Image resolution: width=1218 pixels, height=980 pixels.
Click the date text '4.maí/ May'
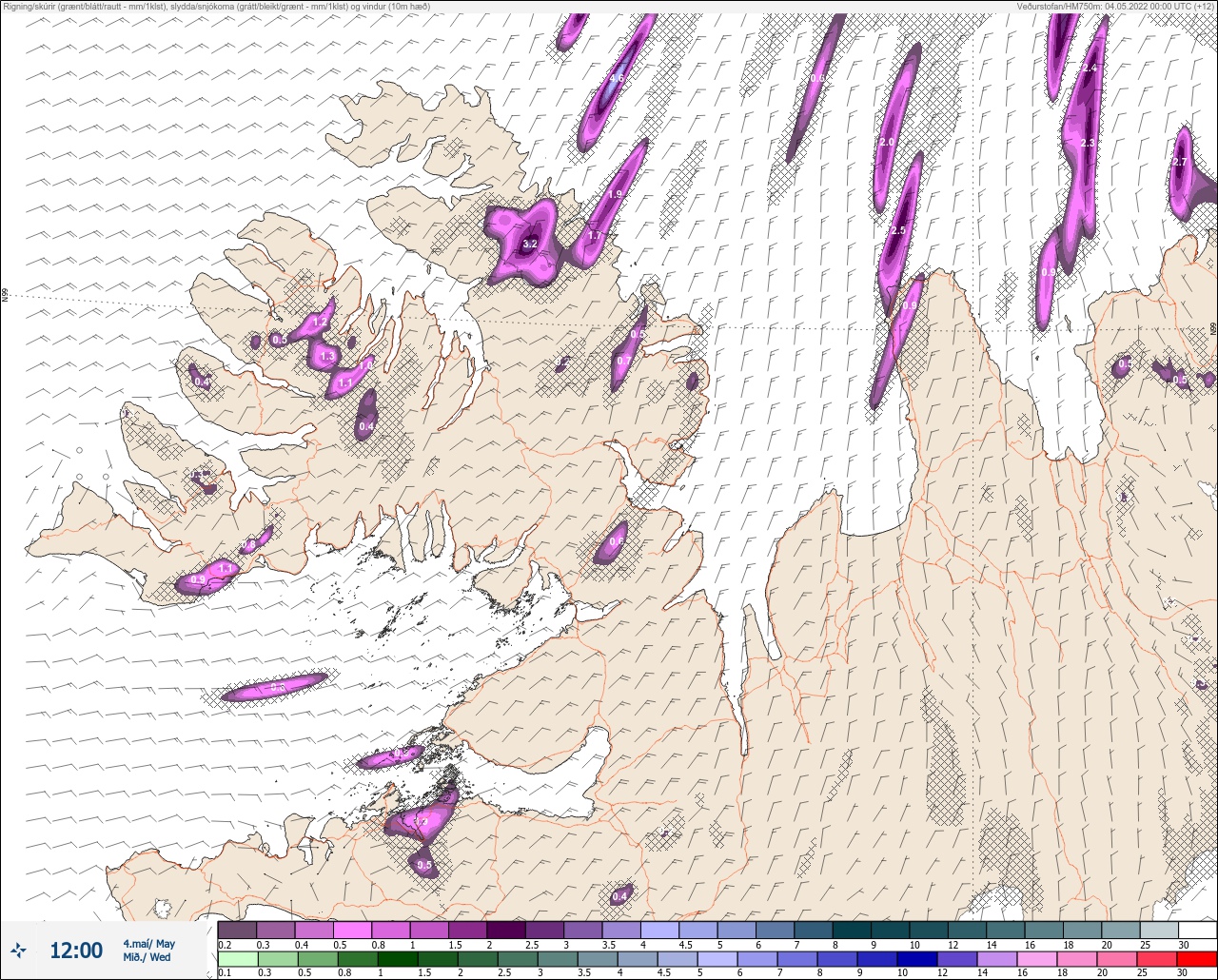[x=148, y=944]
